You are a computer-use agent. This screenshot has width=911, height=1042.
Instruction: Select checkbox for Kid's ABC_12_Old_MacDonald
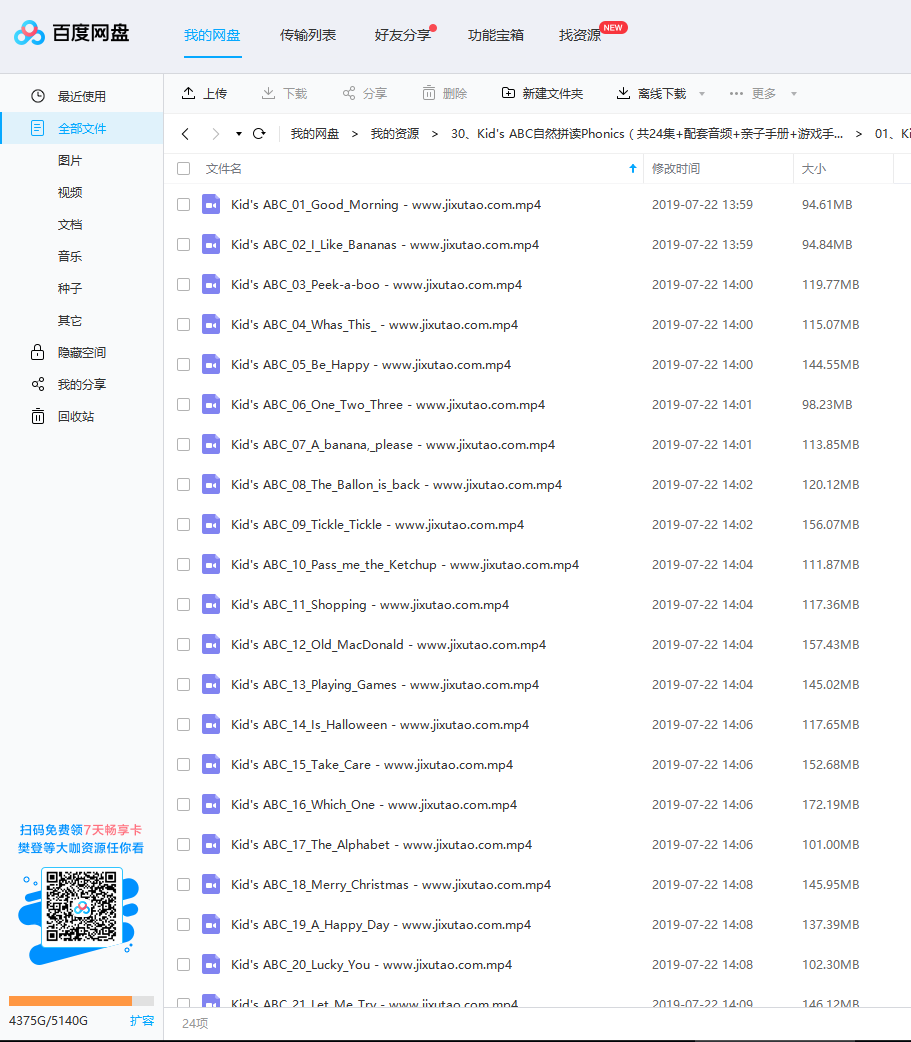[183, 645]
